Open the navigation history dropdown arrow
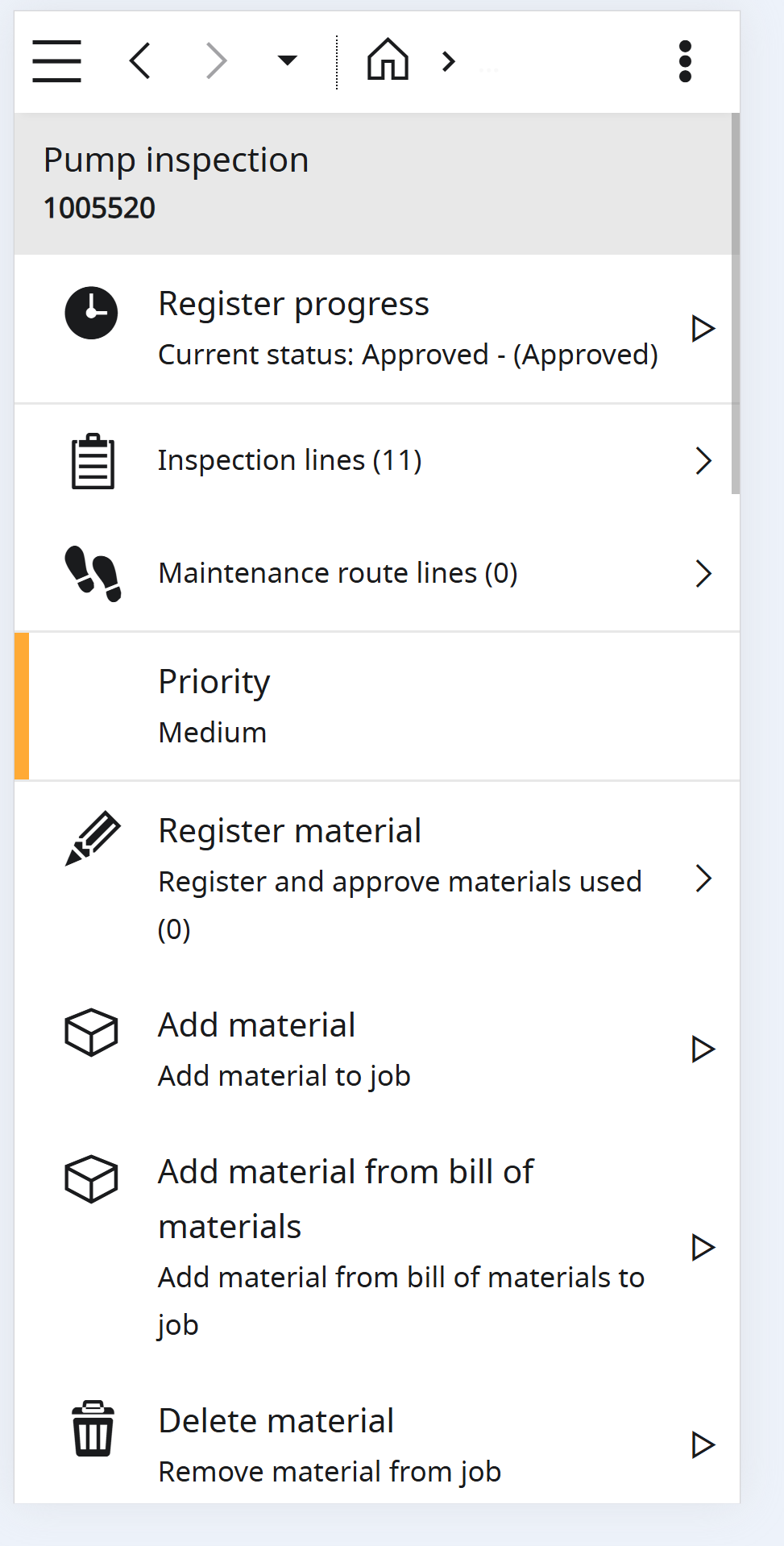This screenshot has width=784, height=1546. (287, 60)
